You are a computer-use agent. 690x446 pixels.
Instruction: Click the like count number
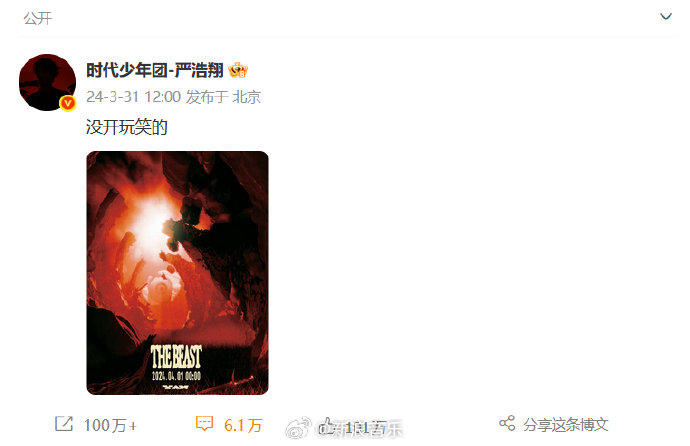366,427
